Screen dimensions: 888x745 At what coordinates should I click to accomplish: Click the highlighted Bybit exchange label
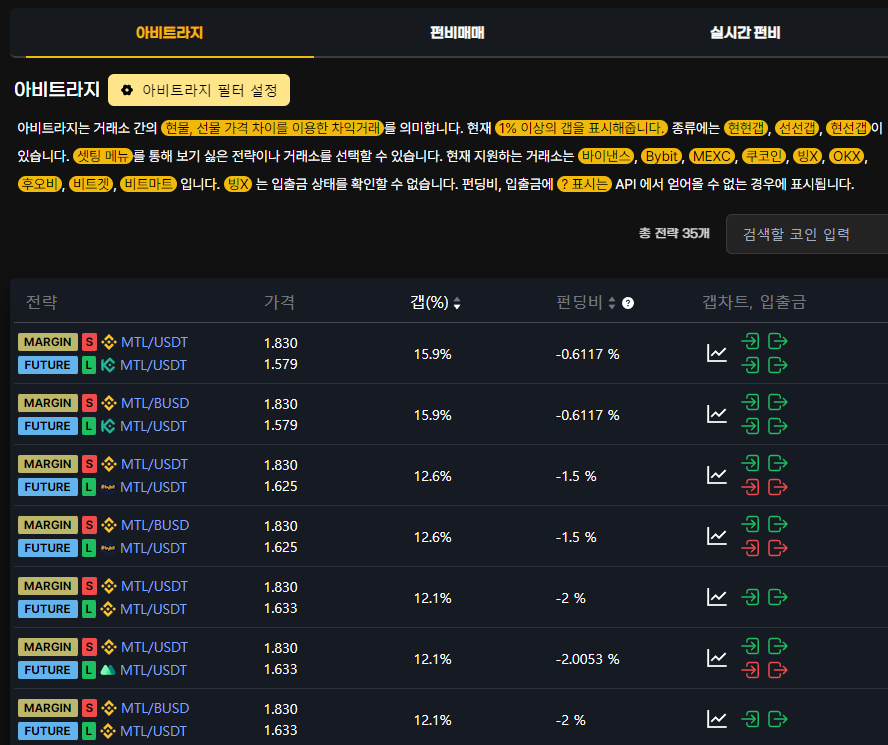pyautogui.click(x=661, y=156)
